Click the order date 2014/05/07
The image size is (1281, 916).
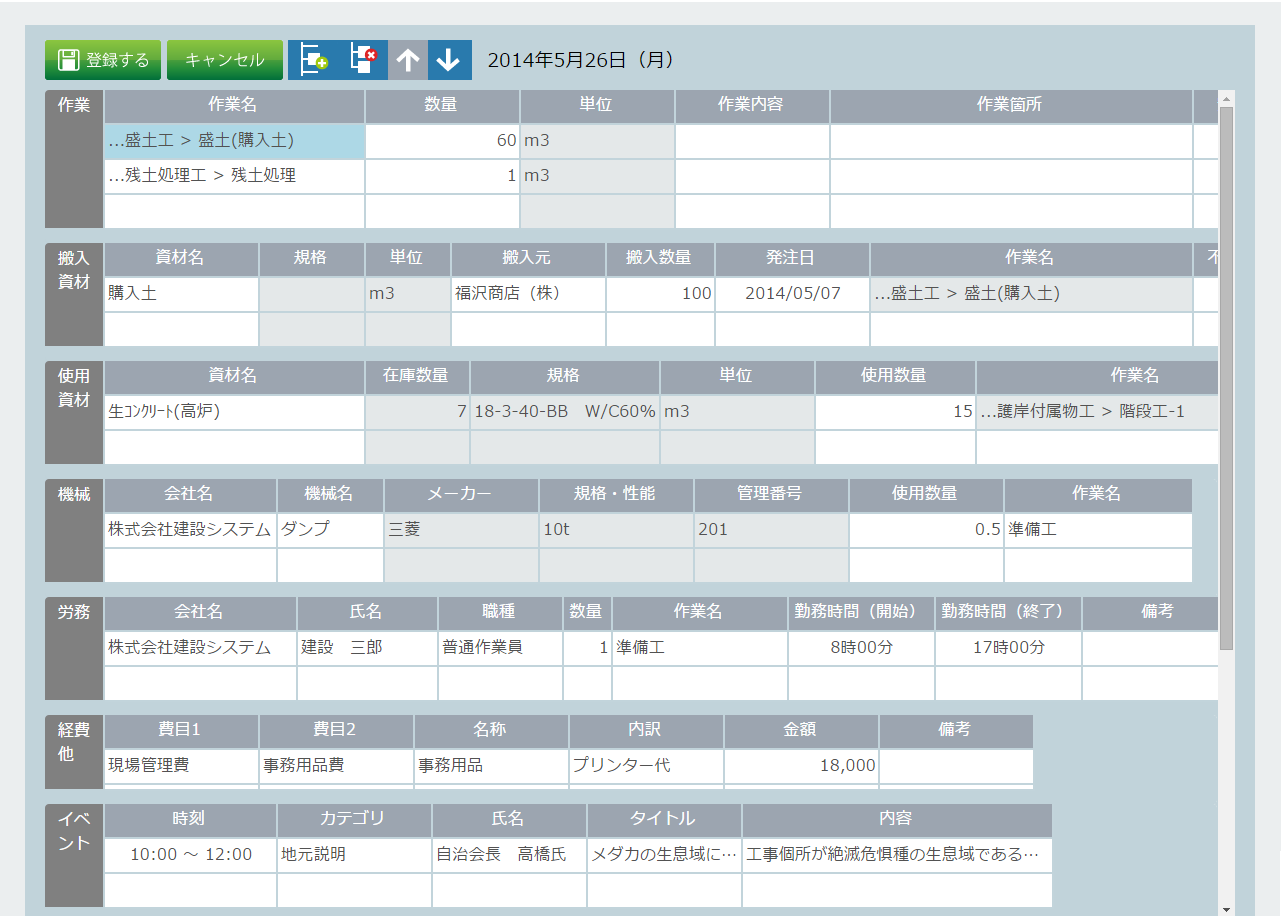tap(792, 294)
